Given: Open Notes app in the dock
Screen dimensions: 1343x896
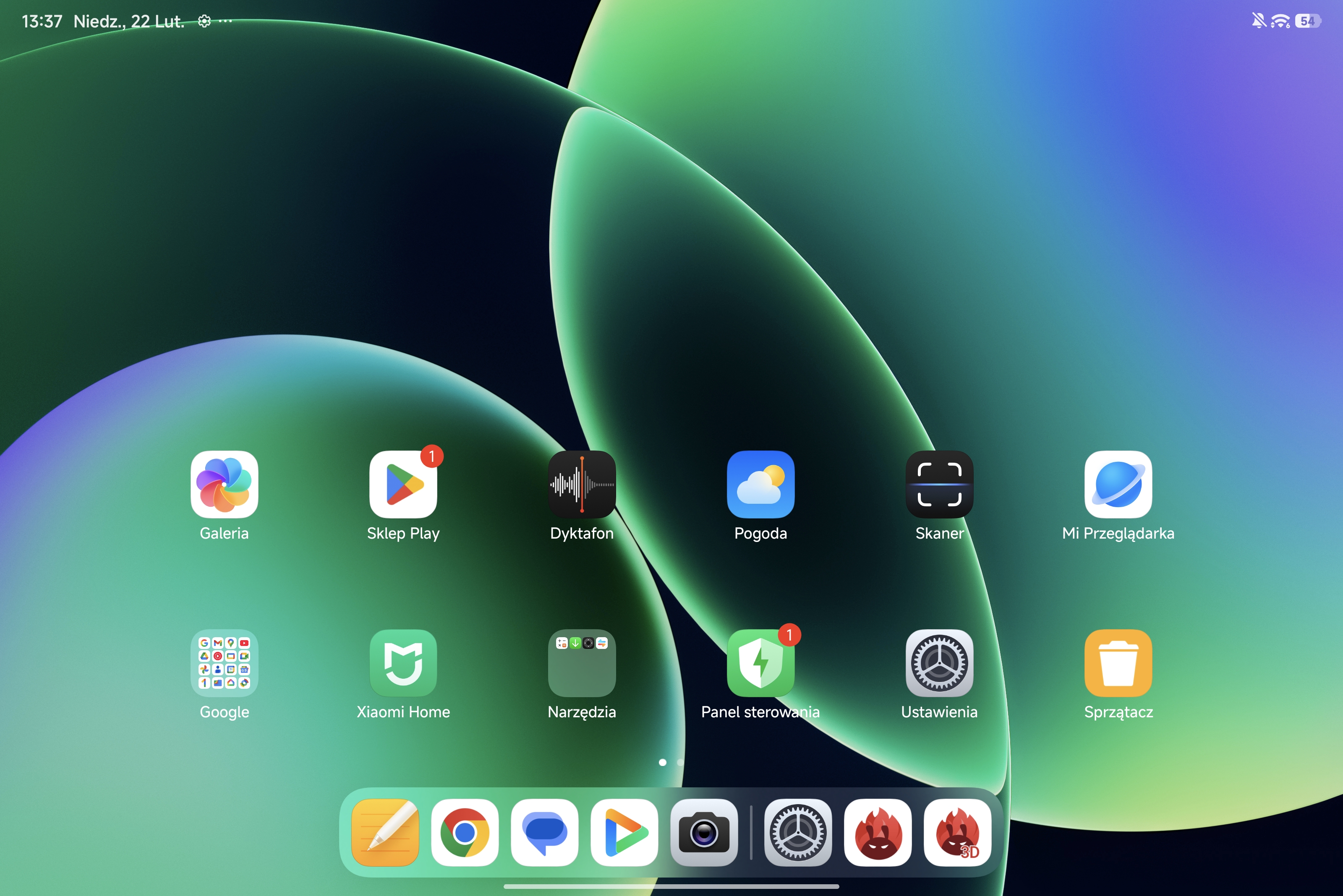Looking at the screenshot, I should tap(385, 832).
